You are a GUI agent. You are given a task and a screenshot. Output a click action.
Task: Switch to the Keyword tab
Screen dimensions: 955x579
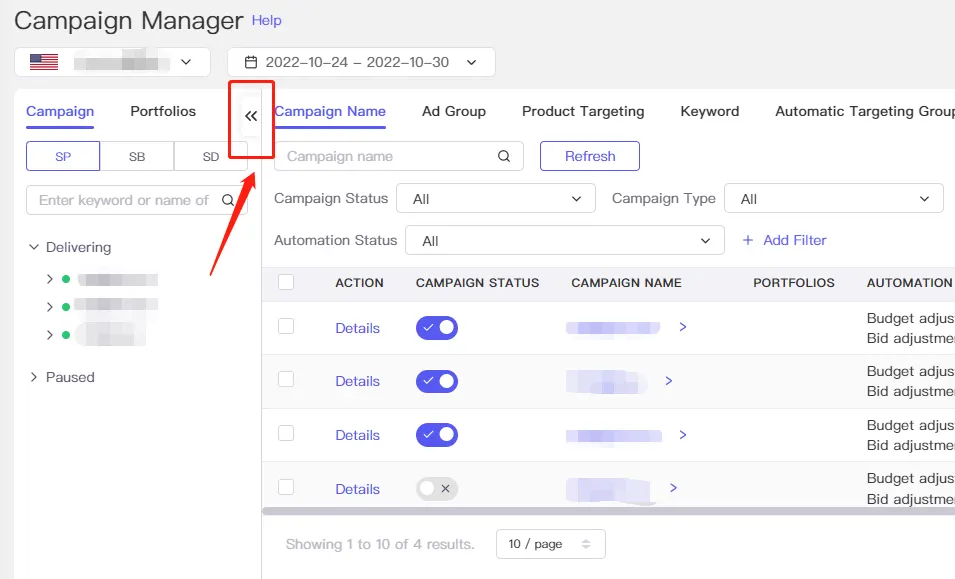[709, 111]
